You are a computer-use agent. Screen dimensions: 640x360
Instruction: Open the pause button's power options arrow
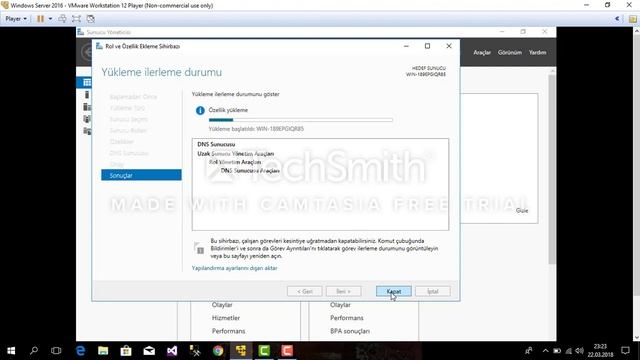[50, 19]
